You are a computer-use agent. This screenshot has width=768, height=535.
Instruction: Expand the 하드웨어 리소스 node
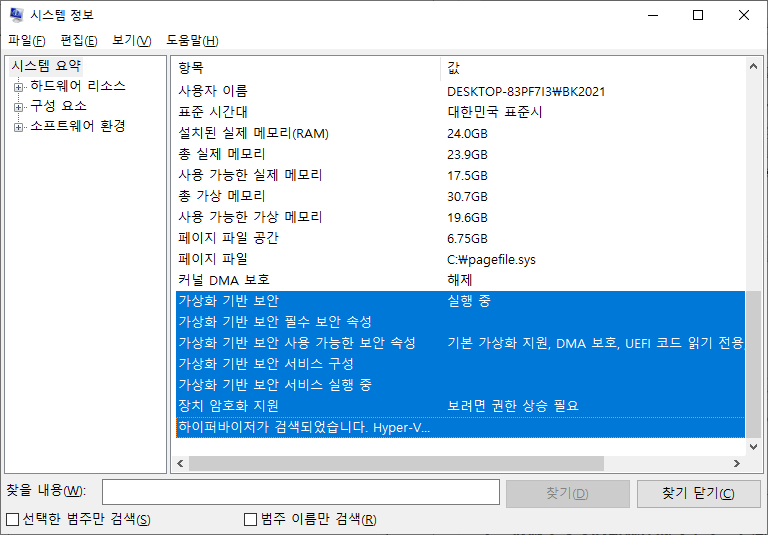point(18,87)
